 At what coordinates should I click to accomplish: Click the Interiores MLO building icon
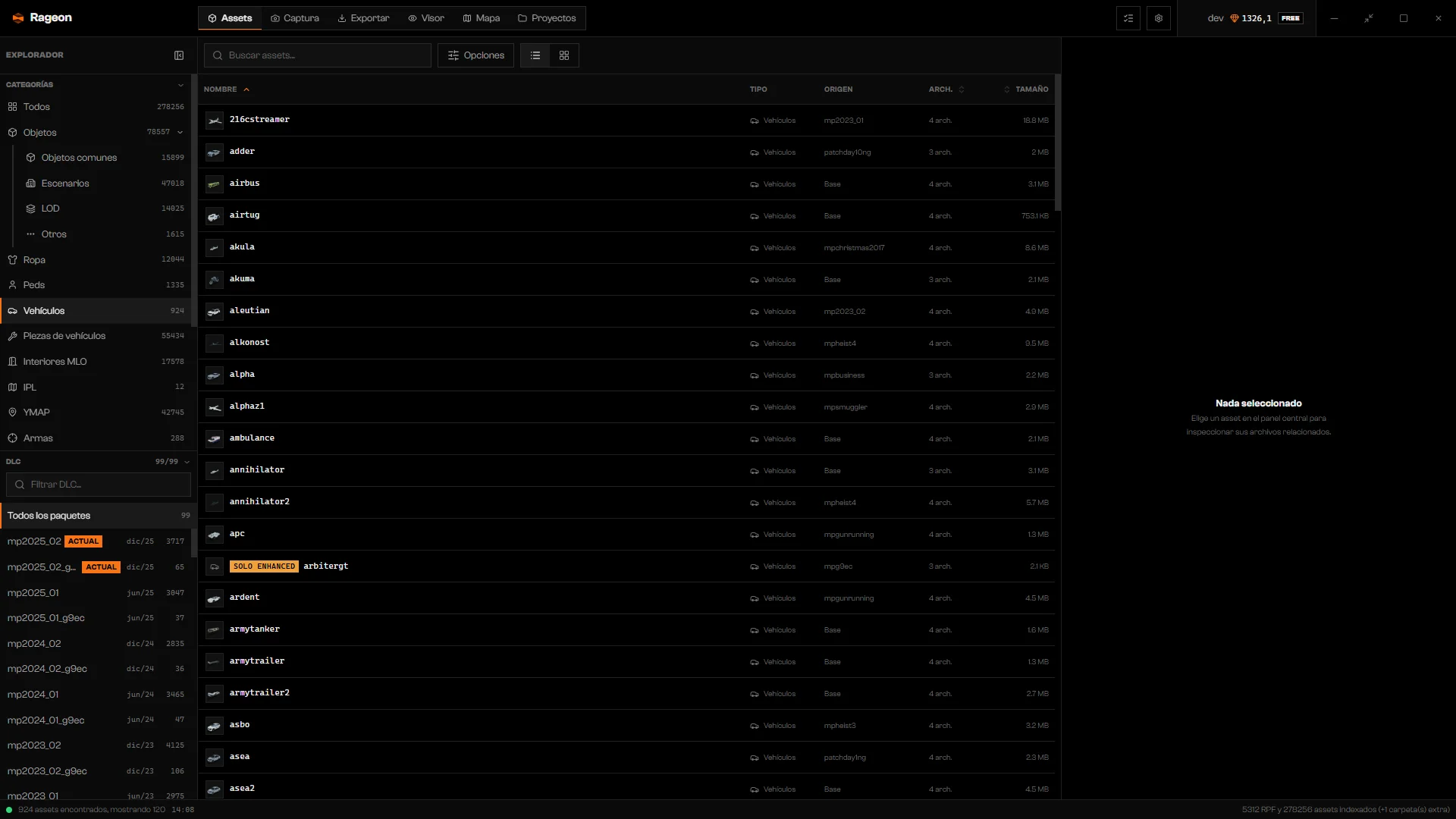12,362
